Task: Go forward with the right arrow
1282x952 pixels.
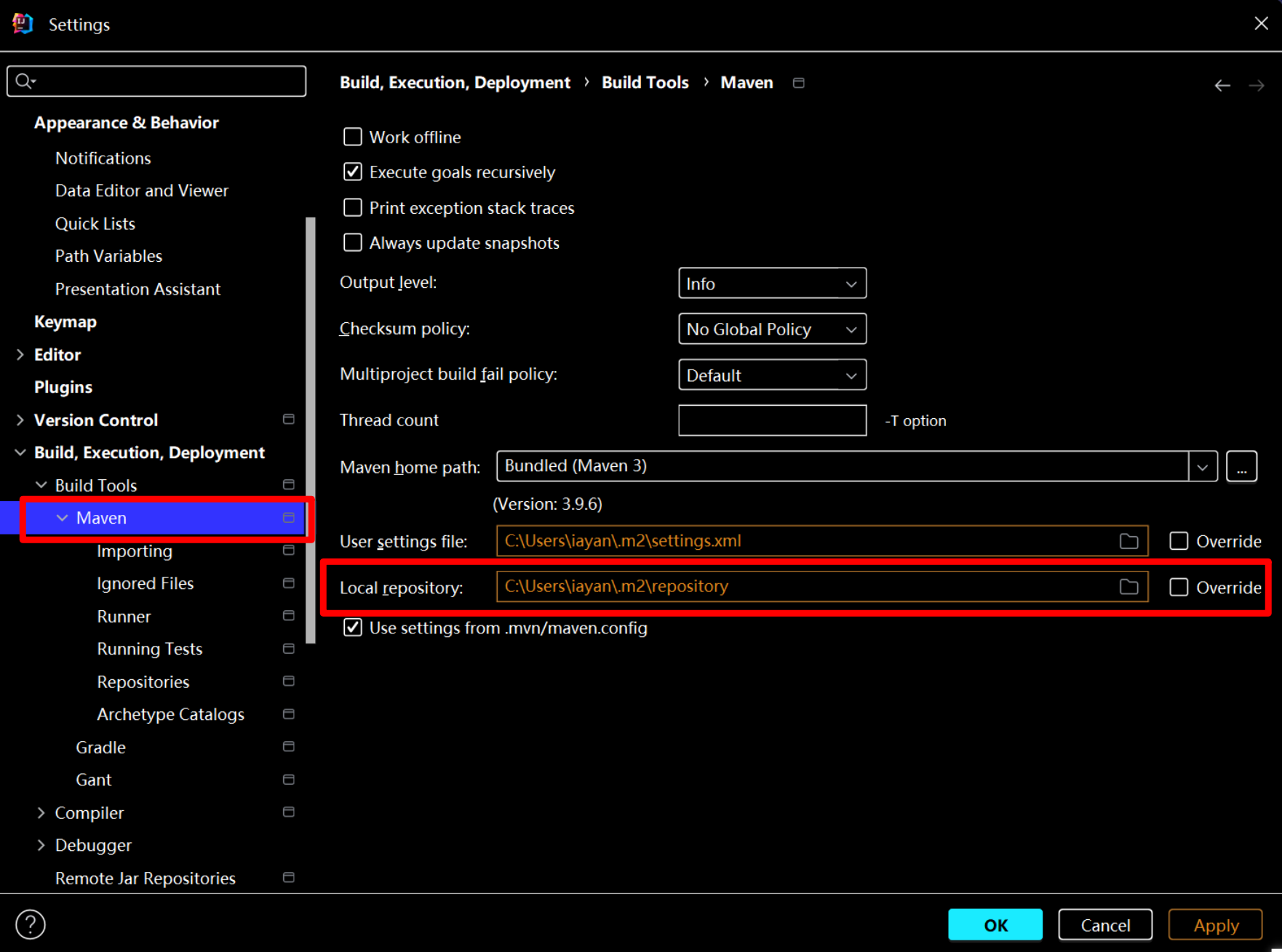Action: click(x=1257, y=85)
